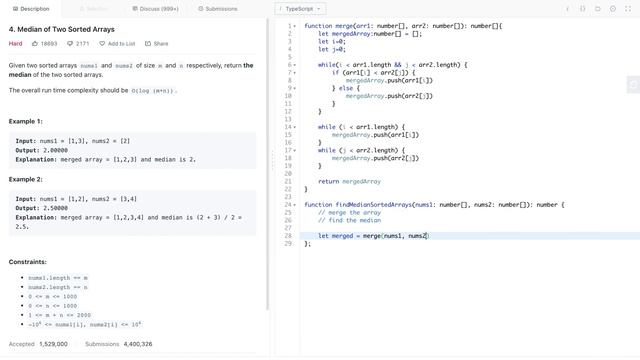
Task: Click the Share link text
Action: click(161, 43)
